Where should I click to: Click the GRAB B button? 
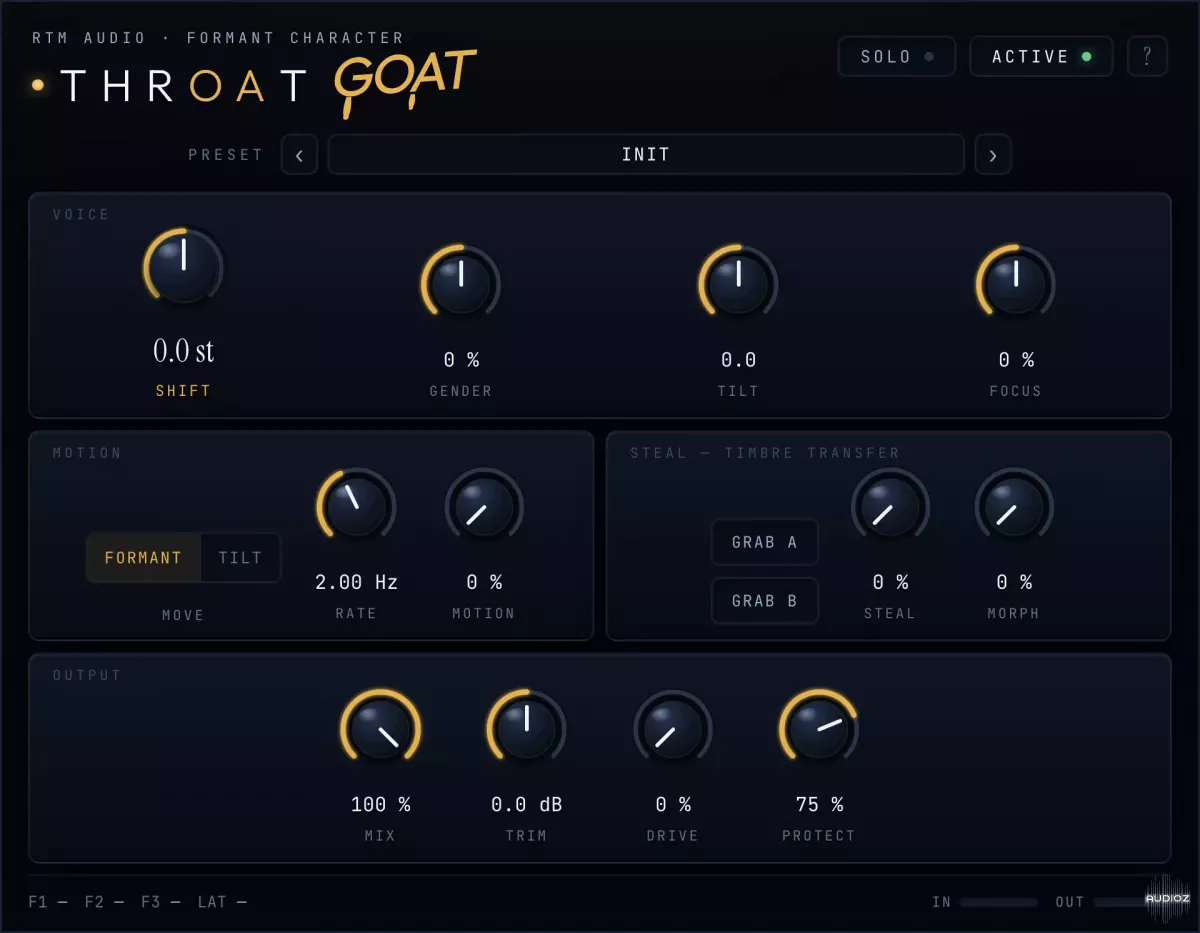click(x=765, y=600)
